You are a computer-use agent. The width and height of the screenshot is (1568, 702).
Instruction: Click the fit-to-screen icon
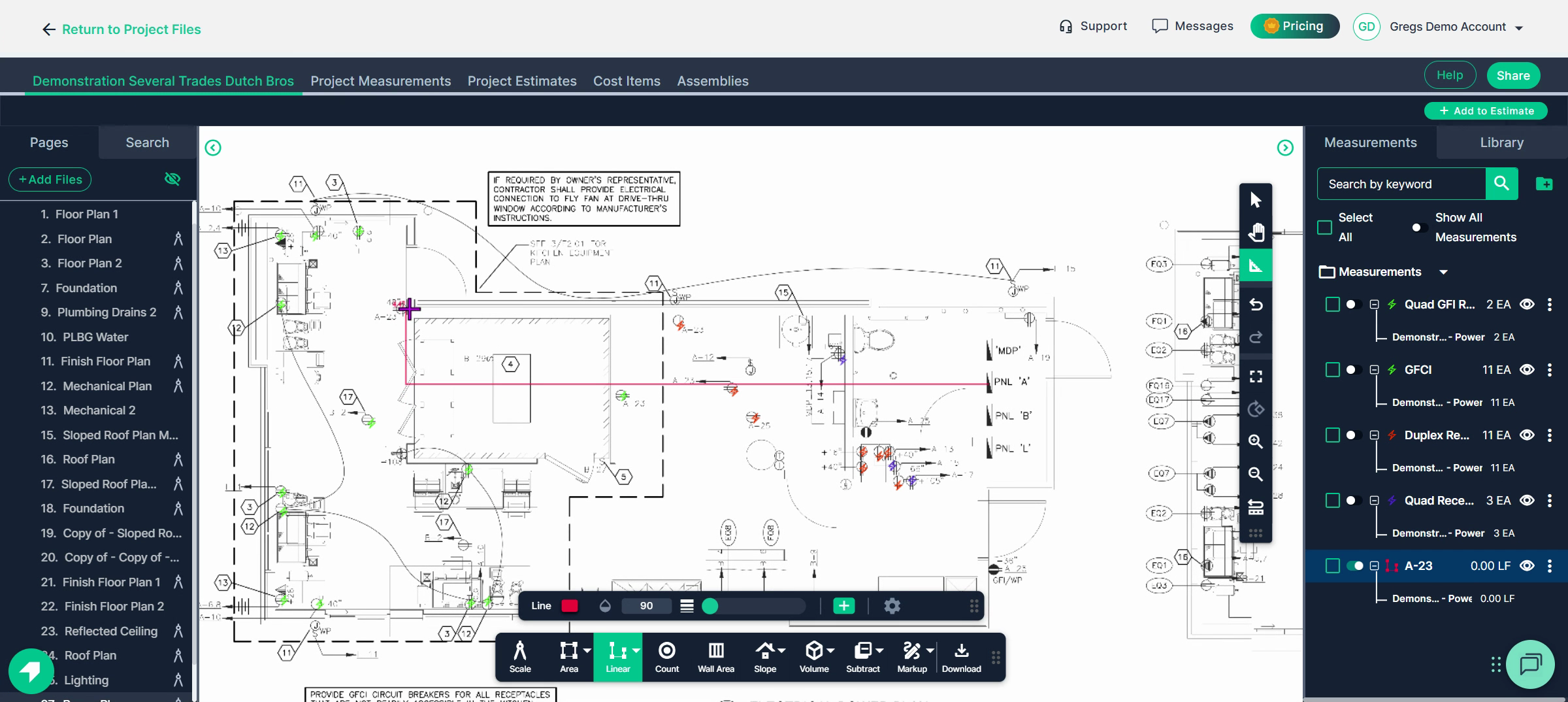point(1255,376)
